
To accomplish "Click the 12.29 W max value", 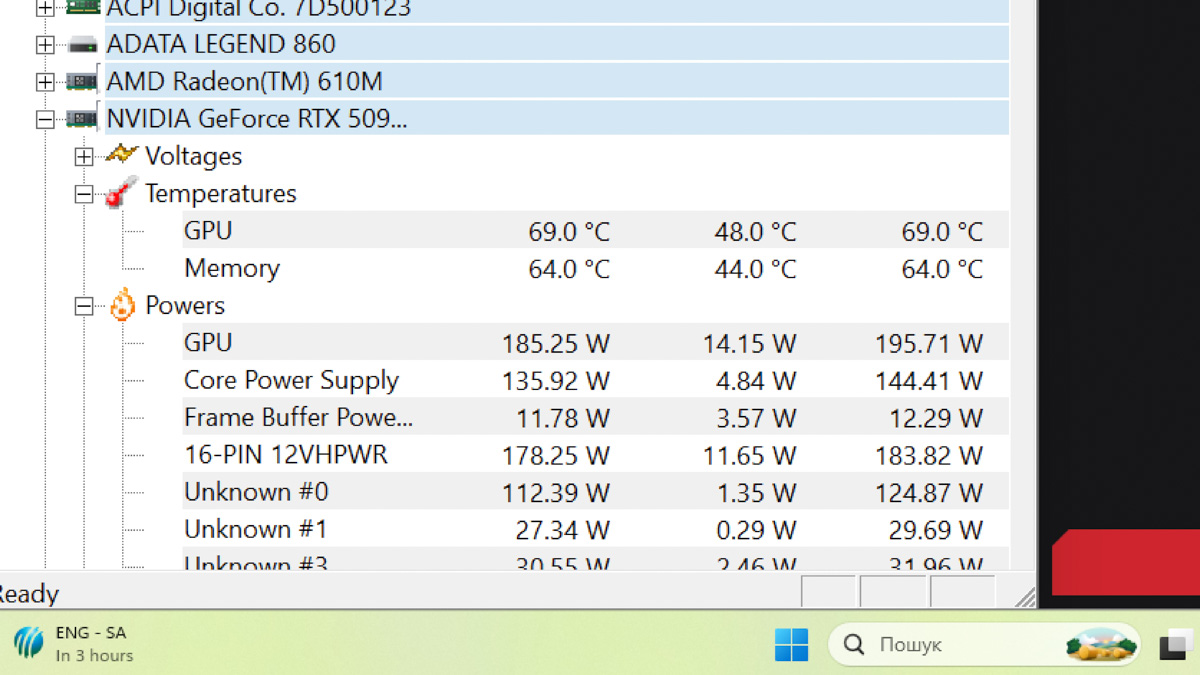I will pos(936,418).
